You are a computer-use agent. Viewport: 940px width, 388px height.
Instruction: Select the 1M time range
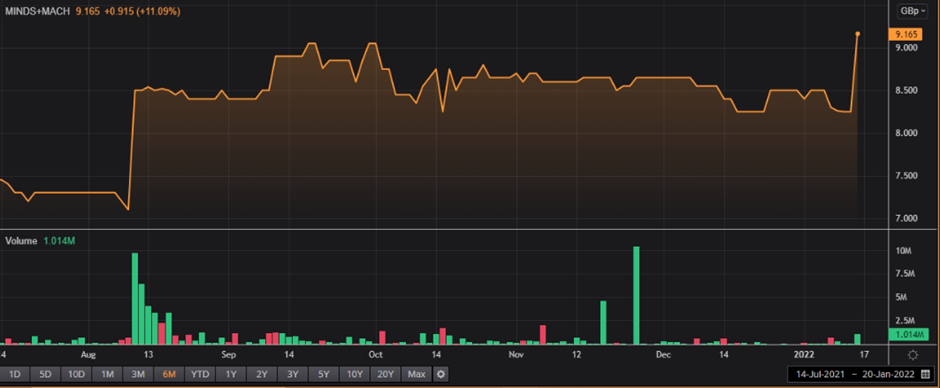click(x=107, y=374)
